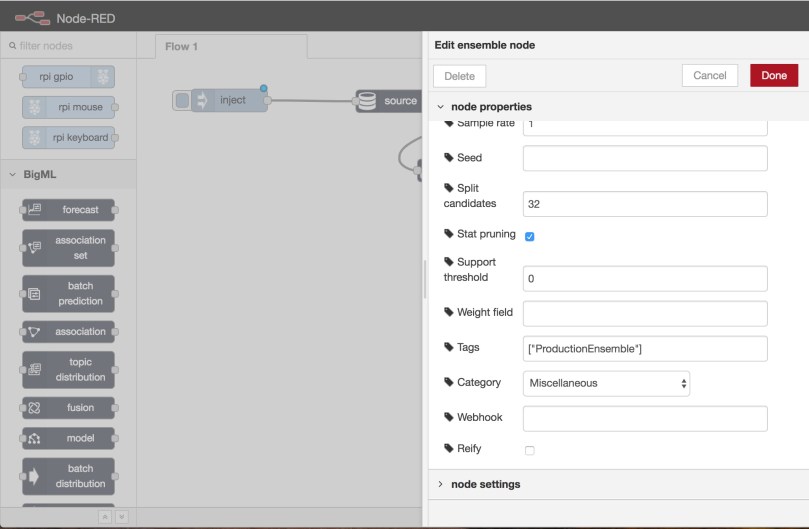Select the rpi mouse node
This screenshot has width=809, height=529.
pos(68,107)
